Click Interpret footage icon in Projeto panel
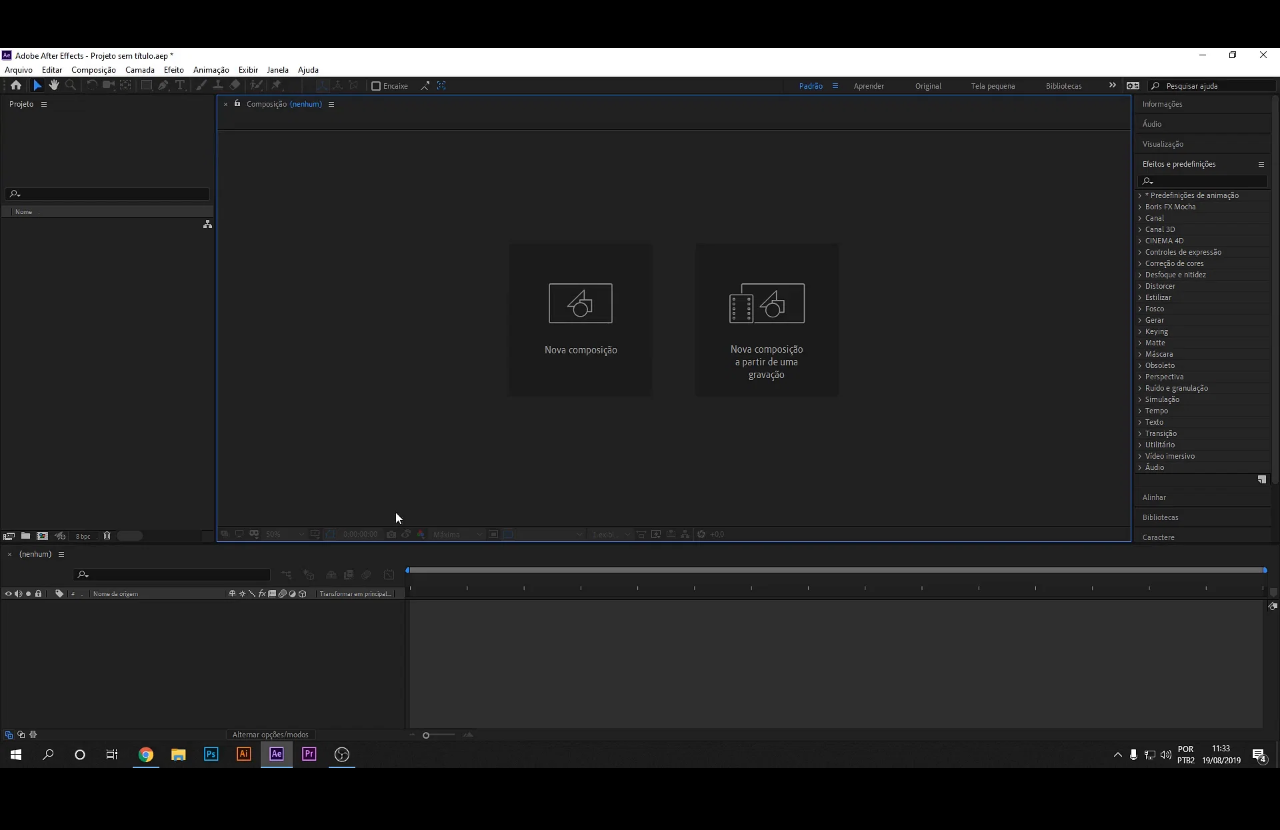 point(9,536)
